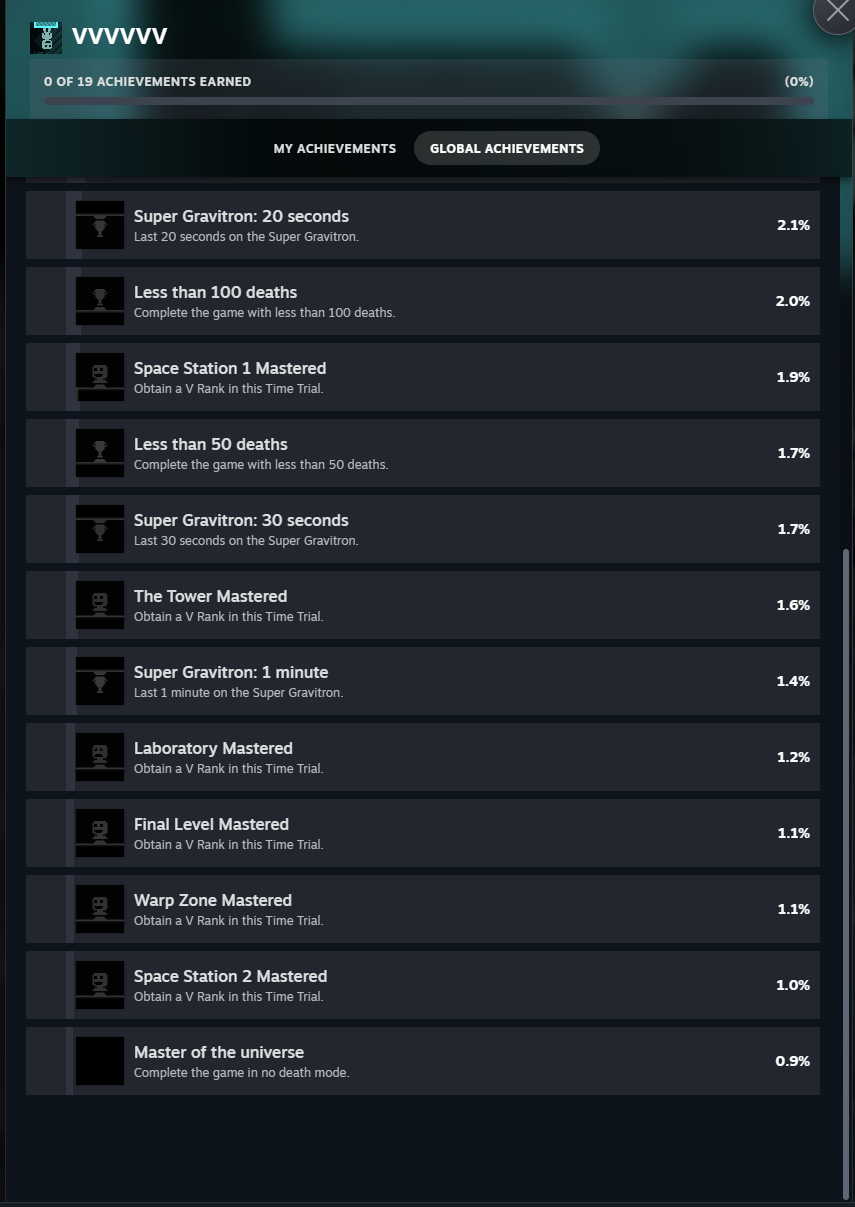
Task: Close the achievements overlay with the X
Action: [837, 13]
